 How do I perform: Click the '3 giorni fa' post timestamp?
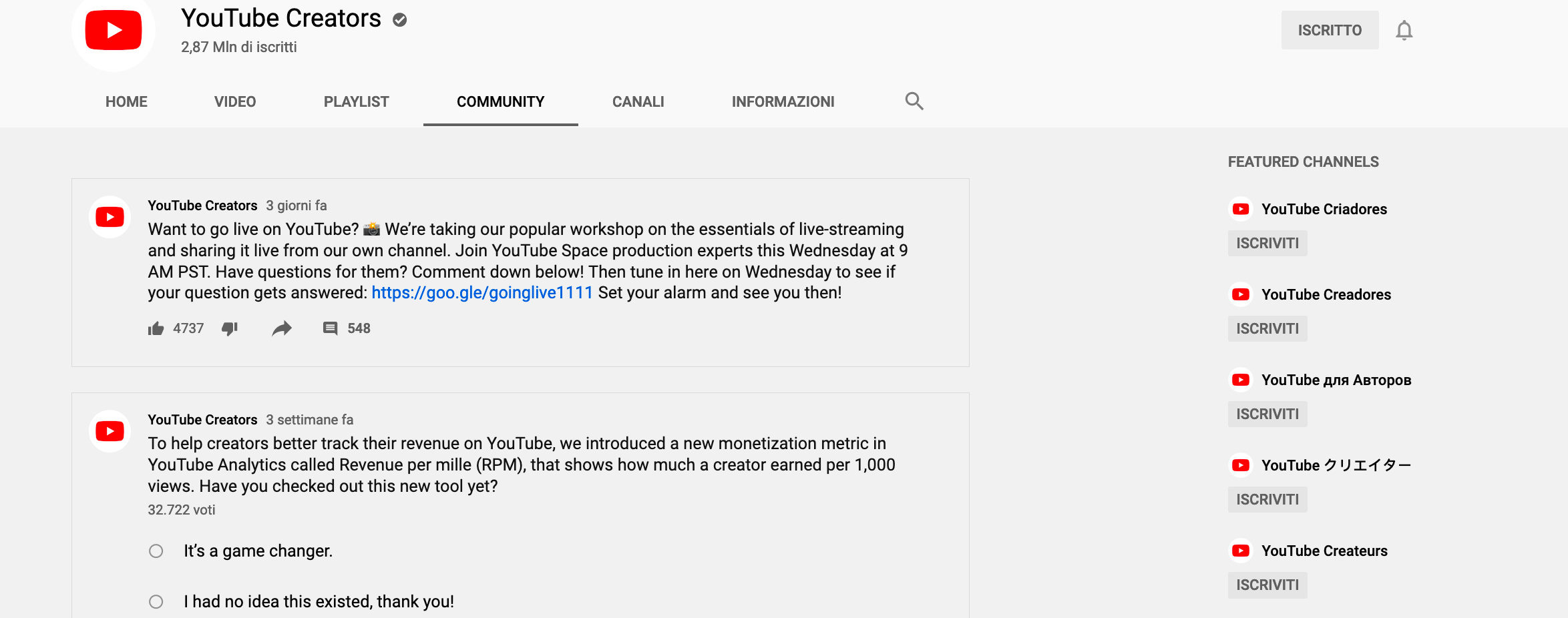click(x=297, y=206)
